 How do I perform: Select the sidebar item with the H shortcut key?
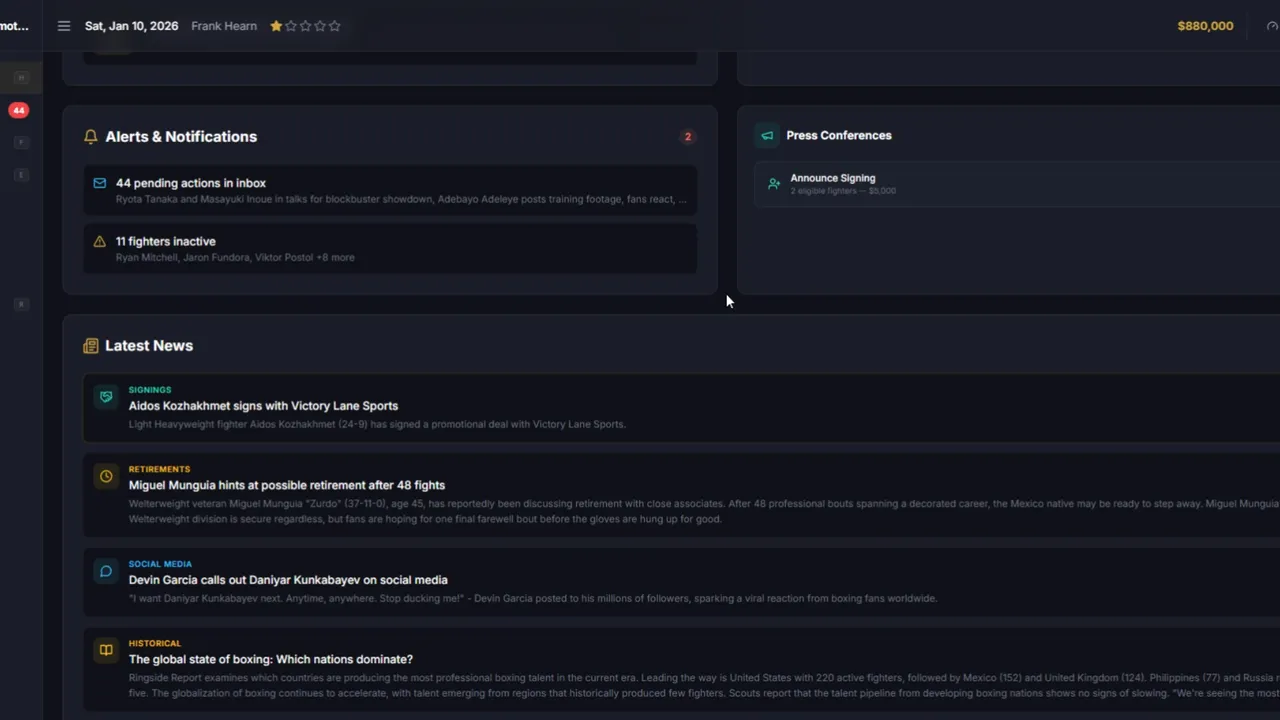(21, 78)
